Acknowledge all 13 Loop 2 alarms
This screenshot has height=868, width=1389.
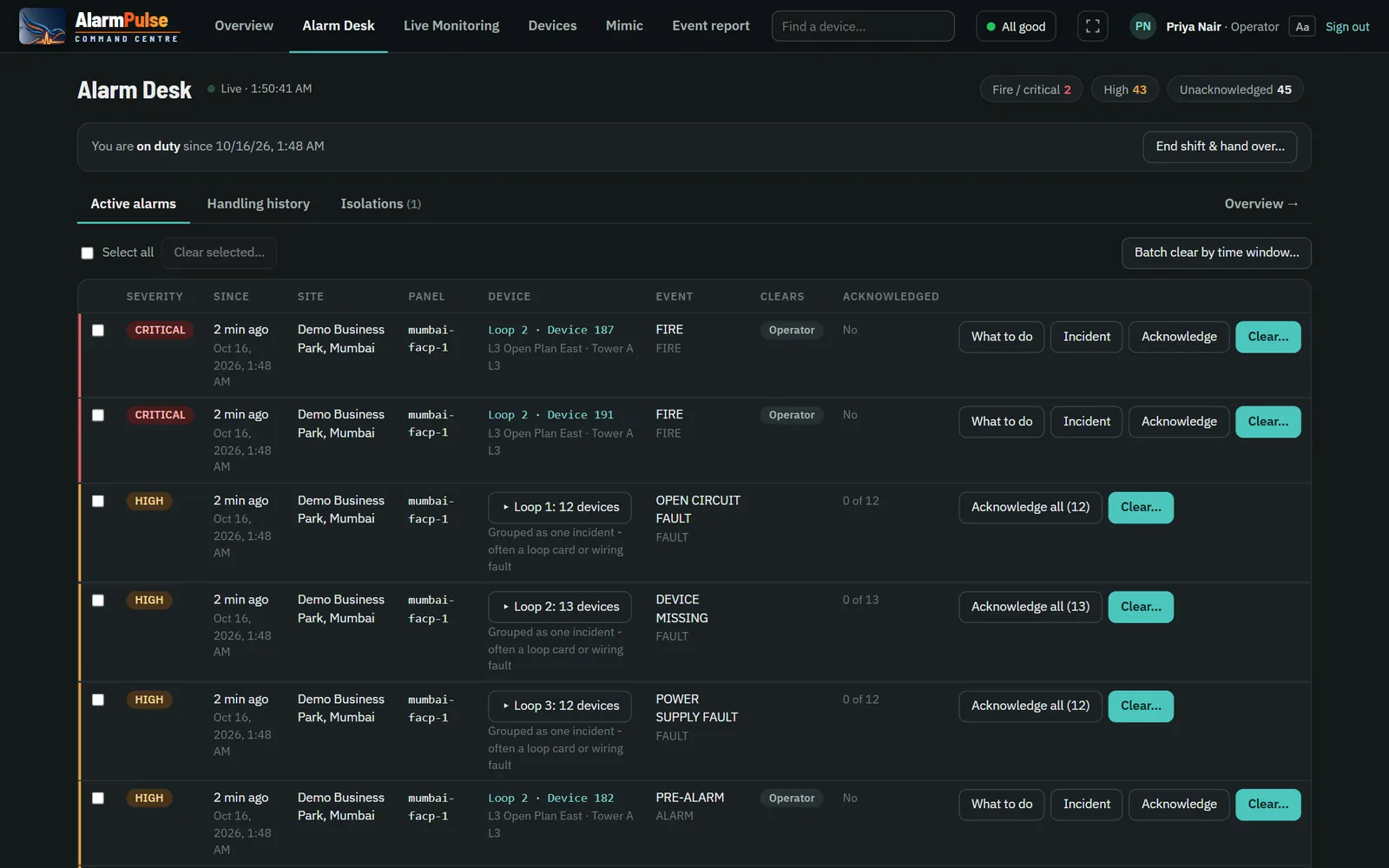tap(1030, 607)
